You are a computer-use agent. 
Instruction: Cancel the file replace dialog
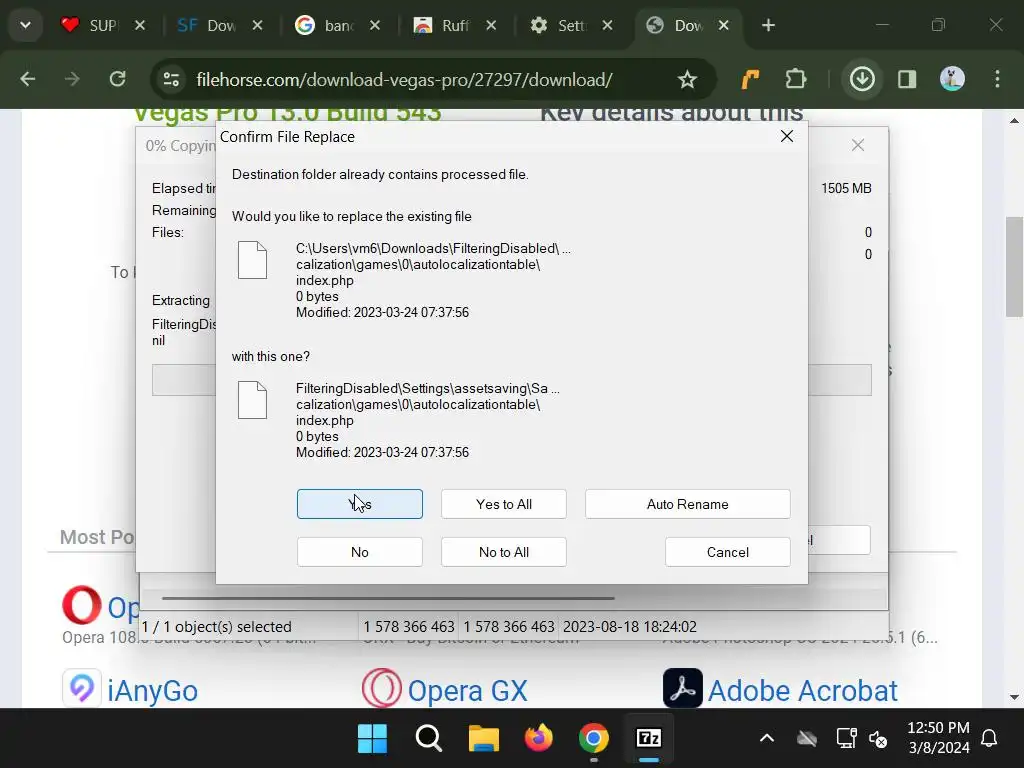tap(728, 552)
